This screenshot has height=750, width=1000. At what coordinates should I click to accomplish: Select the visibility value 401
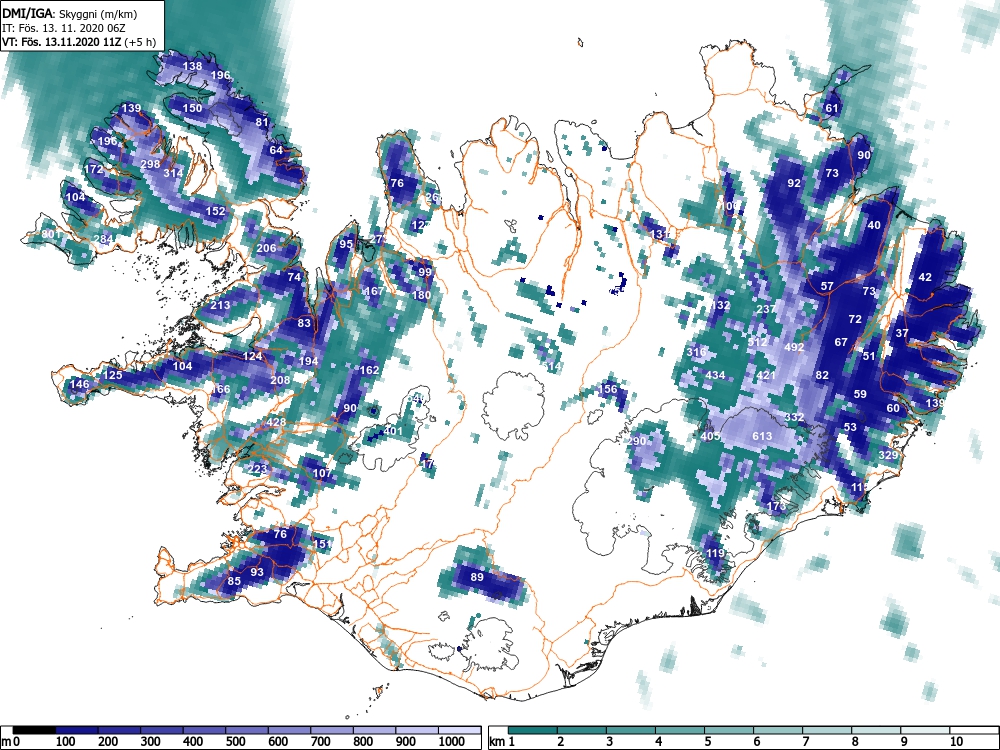(393, 431)
